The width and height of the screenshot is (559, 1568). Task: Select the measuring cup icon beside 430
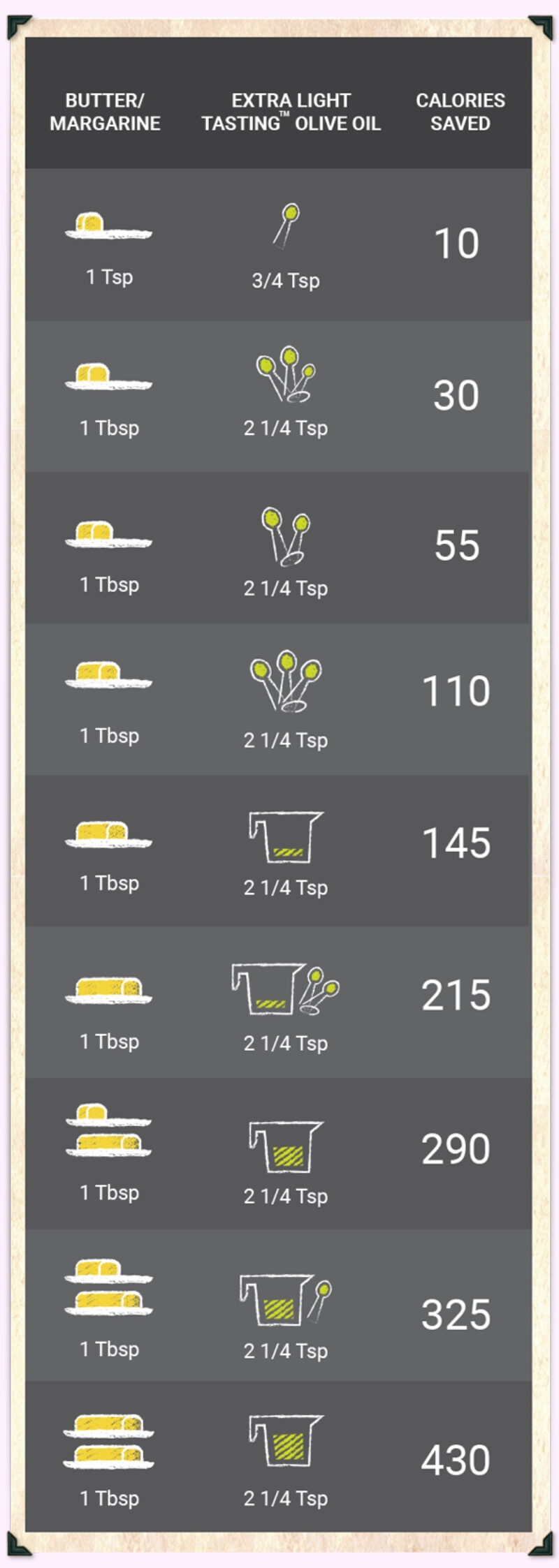(285, 1440)
